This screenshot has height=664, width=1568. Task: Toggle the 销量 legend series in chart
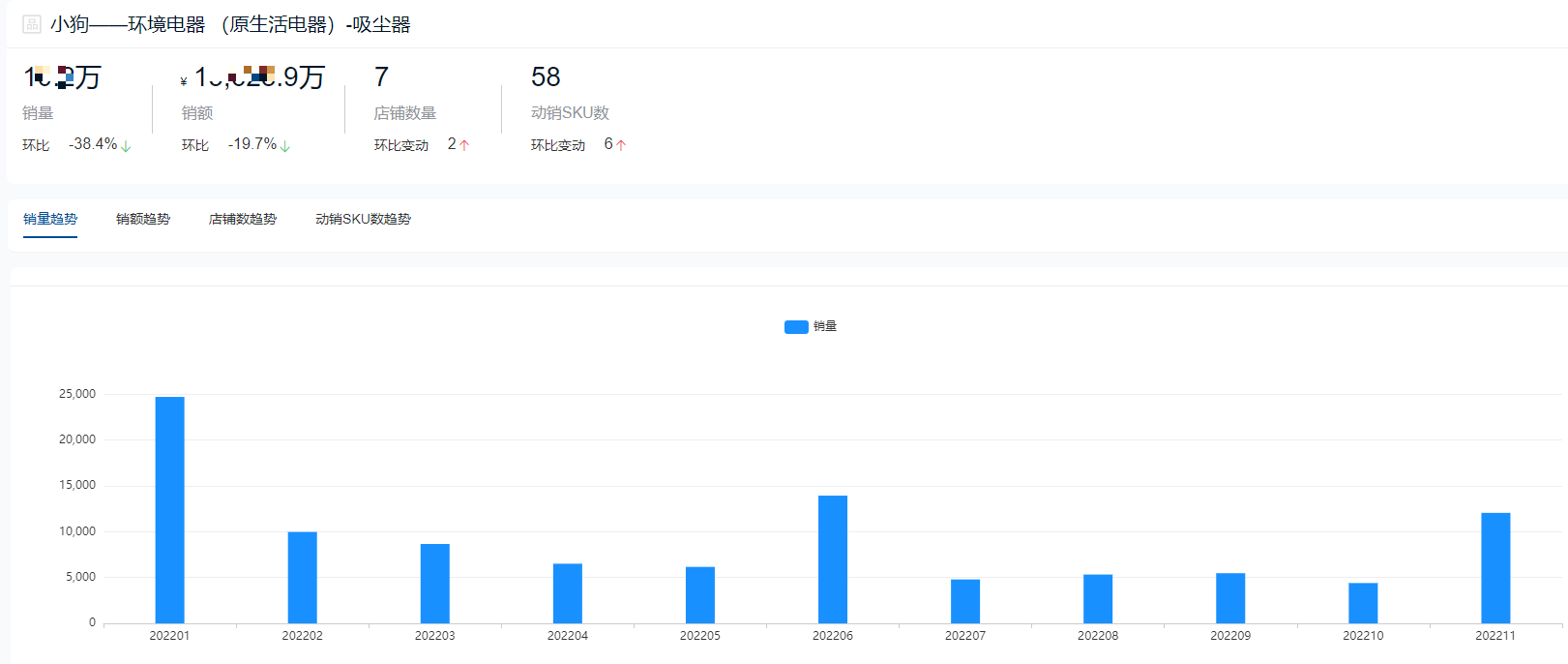tap(811, 326)
